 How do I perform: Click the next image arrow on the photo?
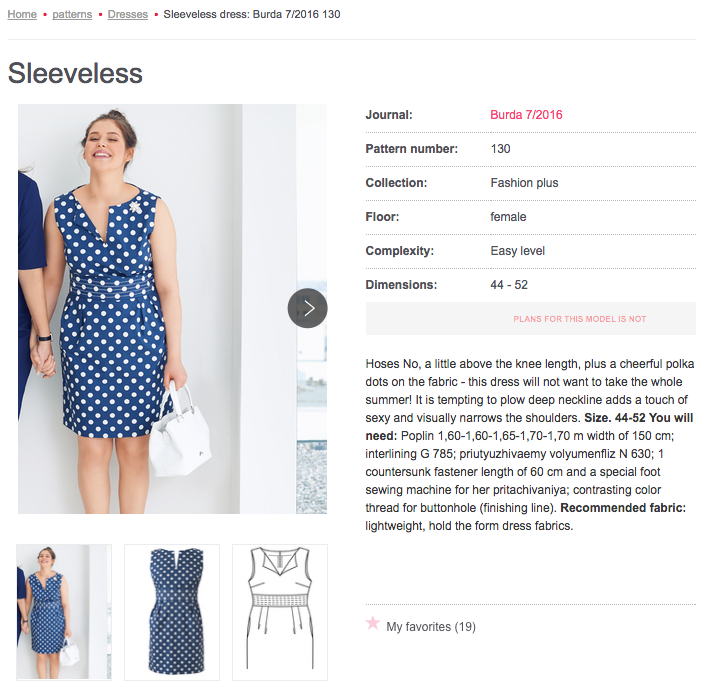[x=307, y=308]
